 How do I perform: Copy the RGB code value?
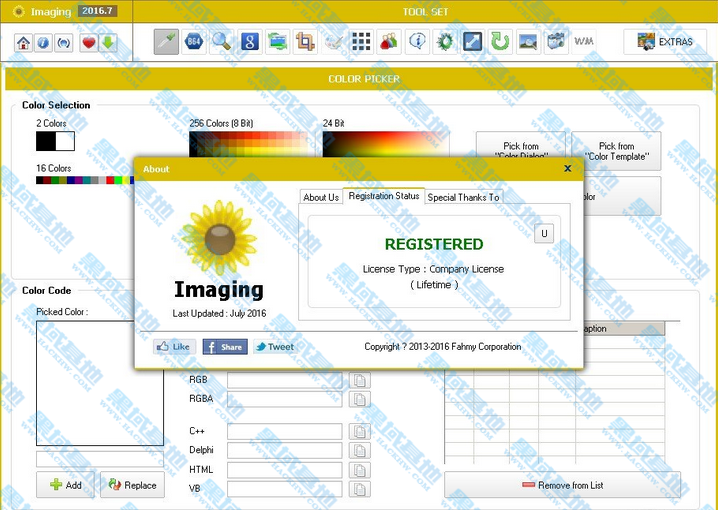[x=359, y=380]
